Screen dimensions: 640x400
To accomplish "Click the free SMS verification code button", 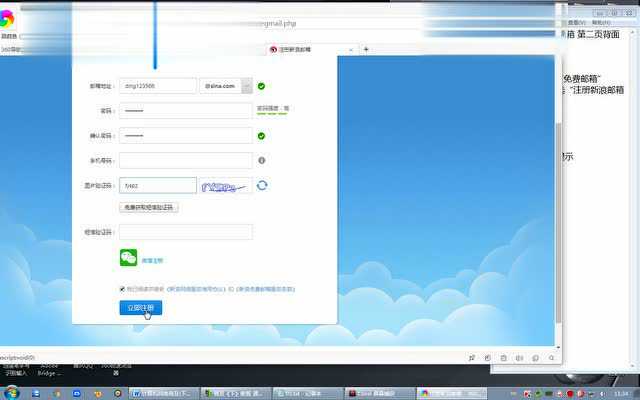I will click(x=148, y=207).
